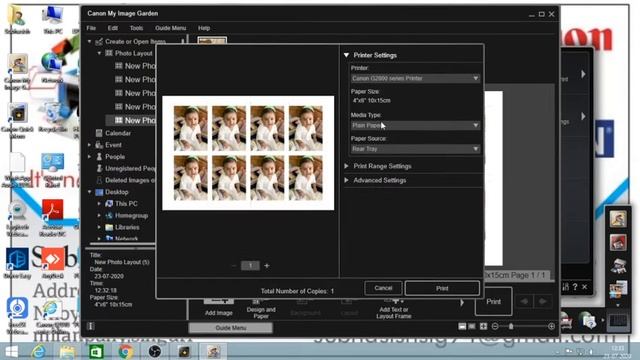Click the previous page arrow button
Screen dimensions: 640x360
[524, 302]
